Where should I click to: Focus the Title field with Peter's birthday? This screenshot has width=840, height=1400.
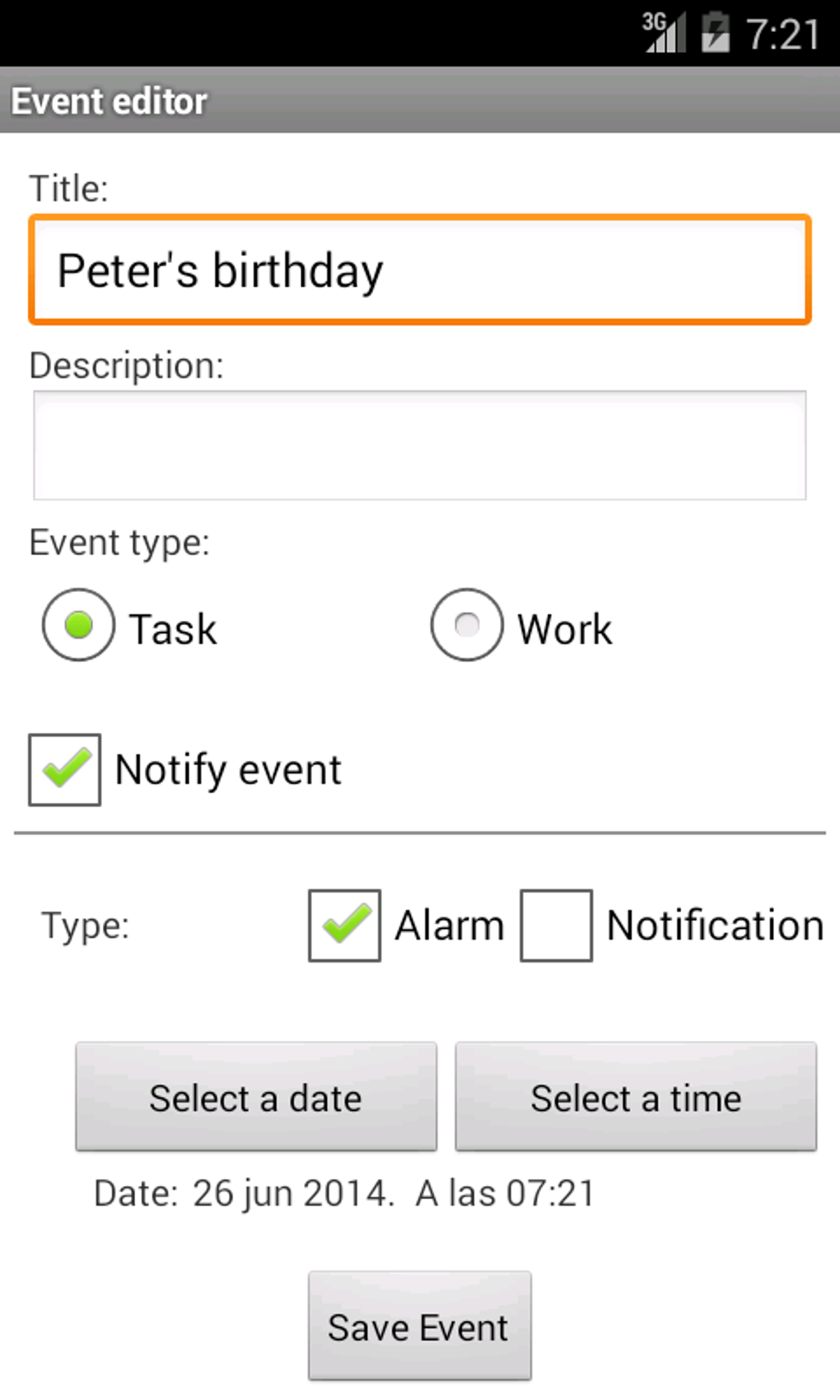tap(420, 270)
